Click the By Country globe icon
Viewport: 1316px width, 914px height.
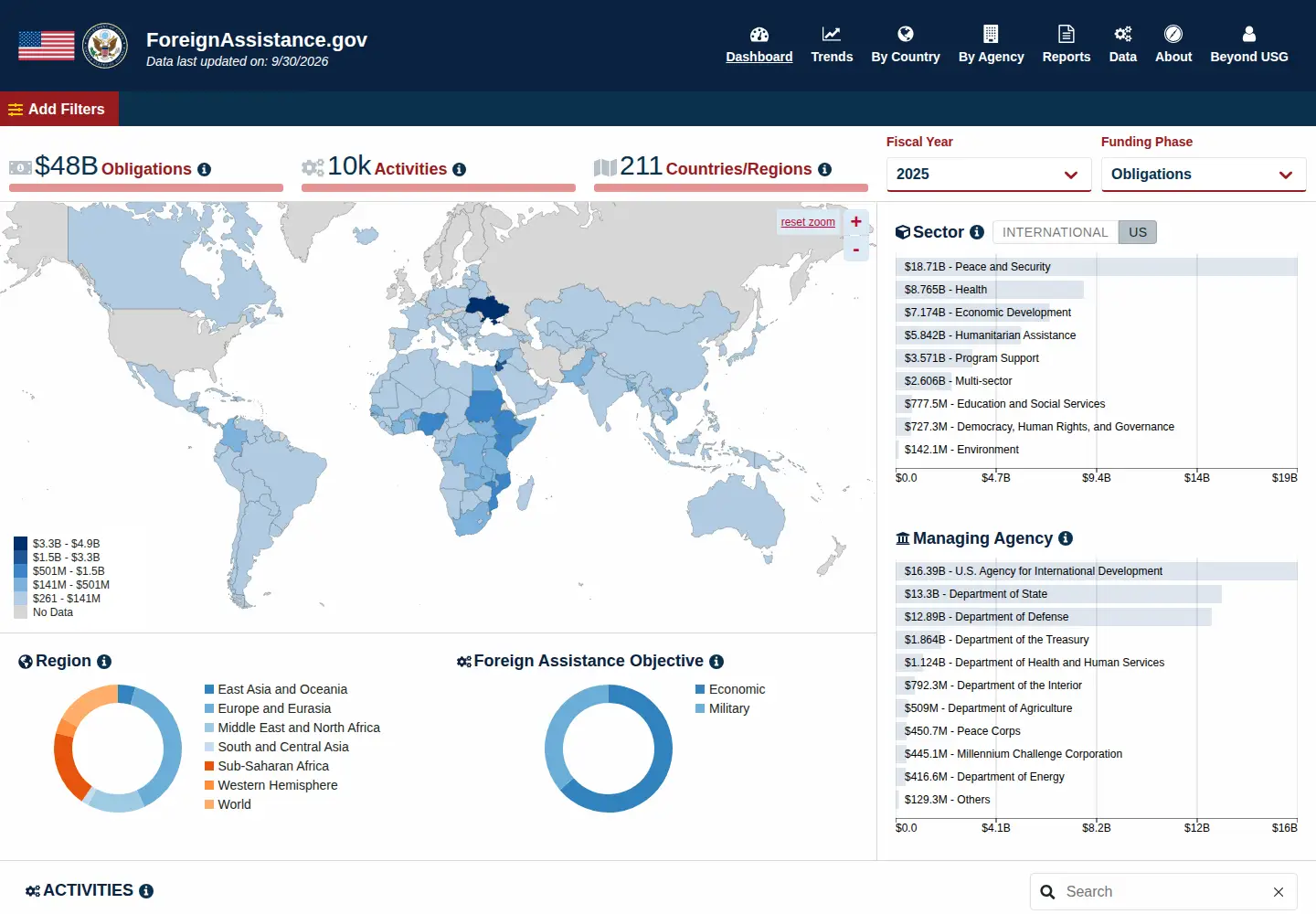coord(906,35)
